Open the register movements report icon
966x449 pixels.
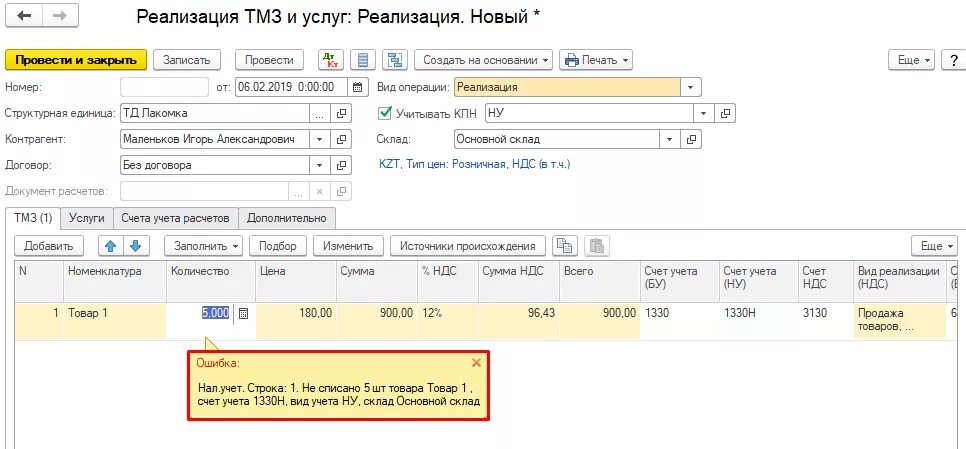pyautogui.click(x=363, y=60)
